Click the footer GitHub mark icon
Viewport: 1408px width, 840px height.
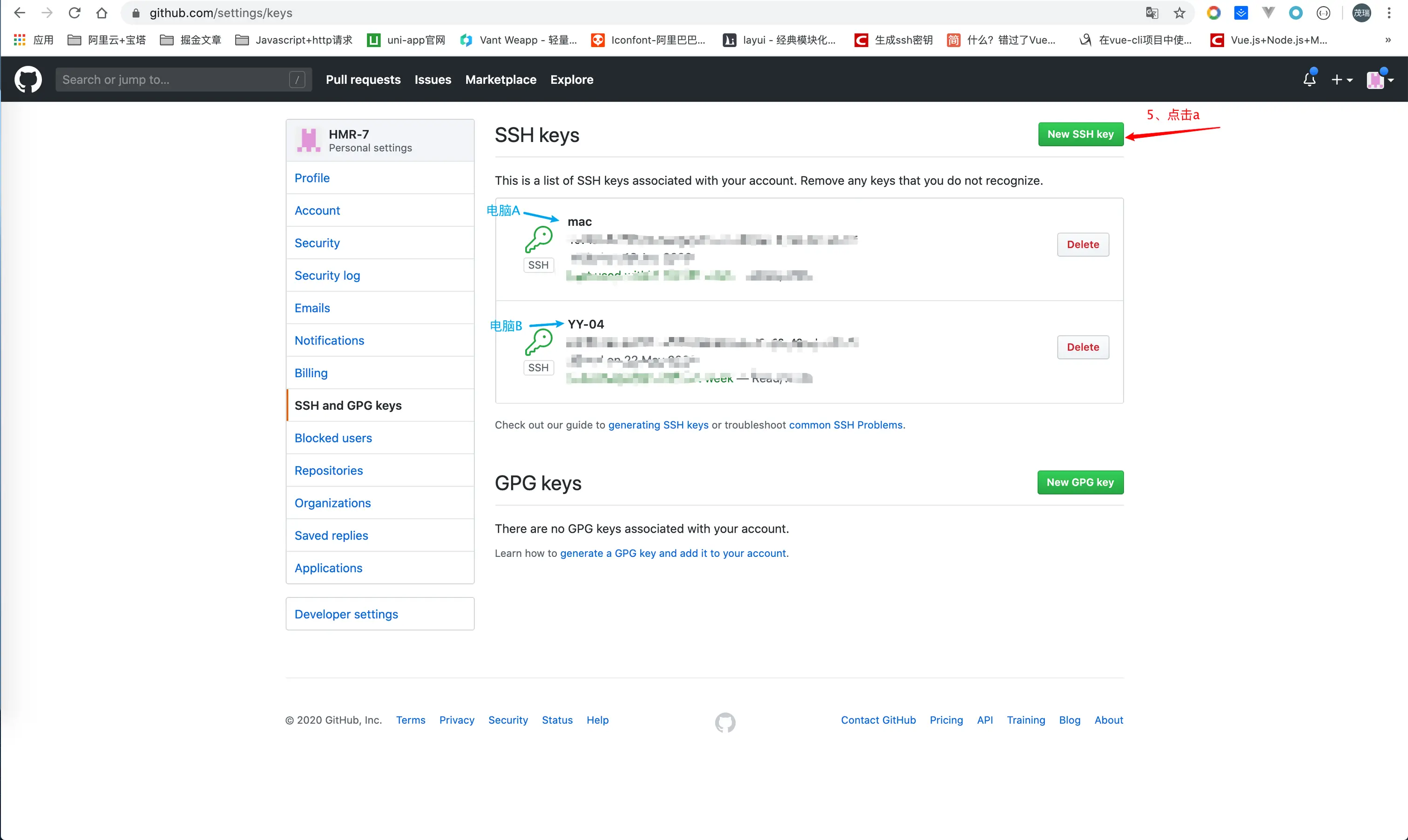tap(725, 722)
